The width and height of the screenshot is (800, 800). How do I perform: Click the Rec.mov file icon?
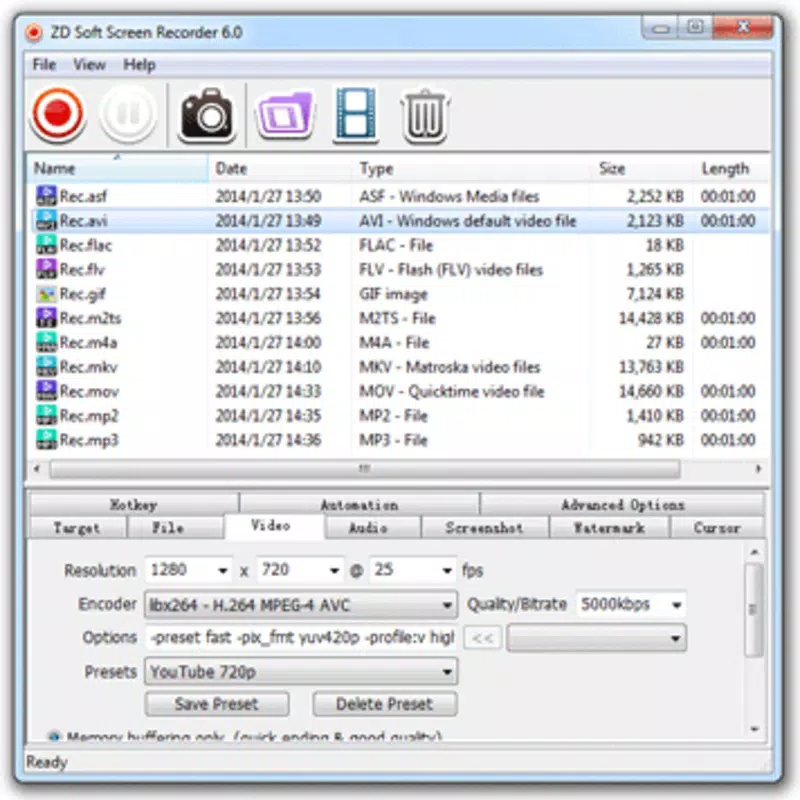pyautogui.click(x=46, y=391)
